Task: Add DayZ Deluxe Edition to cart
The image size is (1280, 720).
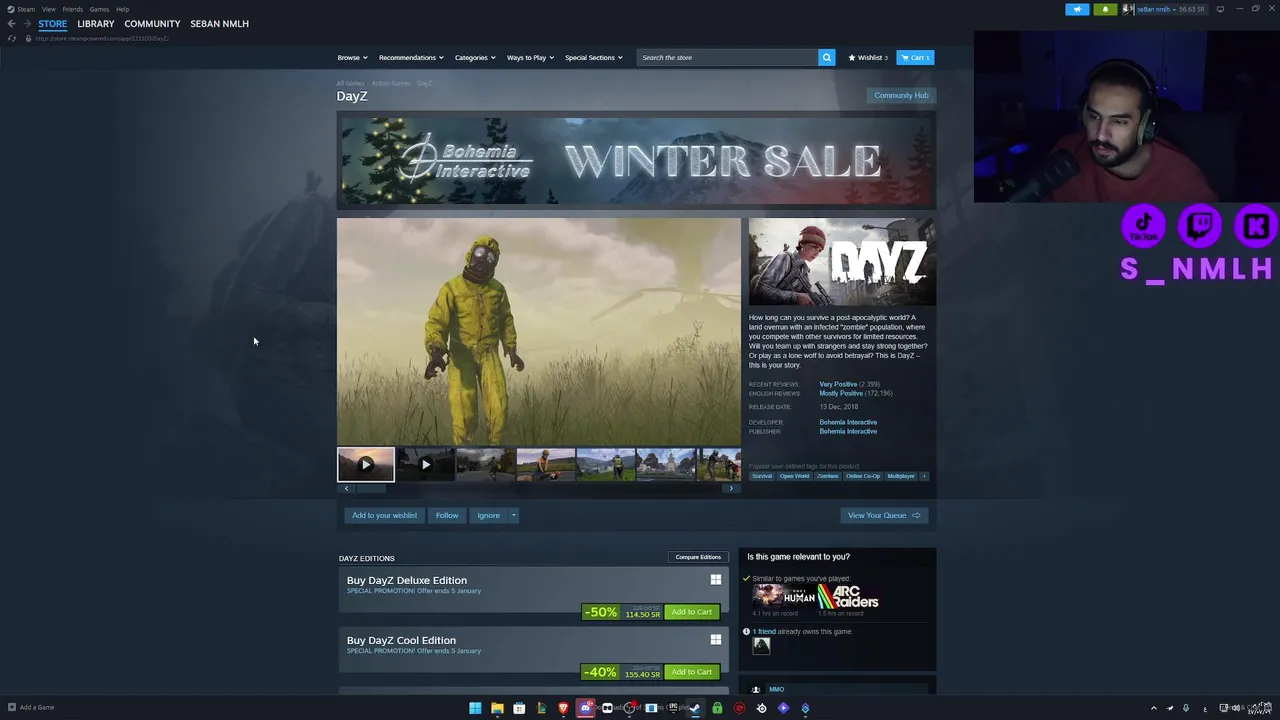Action: (x=692, y=612)
